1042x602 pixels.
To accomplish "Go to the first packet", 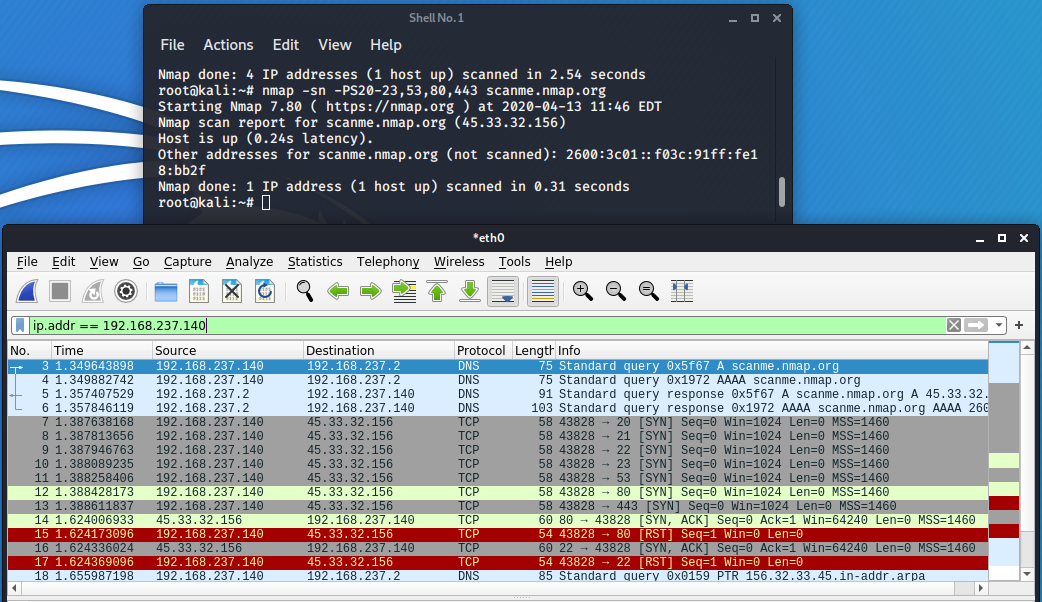I will click(436, 291).
